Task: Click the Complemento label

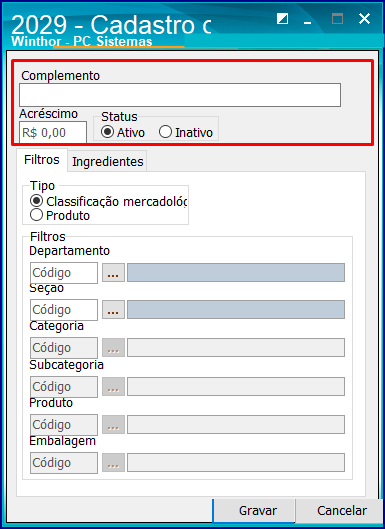Action: coord(60,76)
